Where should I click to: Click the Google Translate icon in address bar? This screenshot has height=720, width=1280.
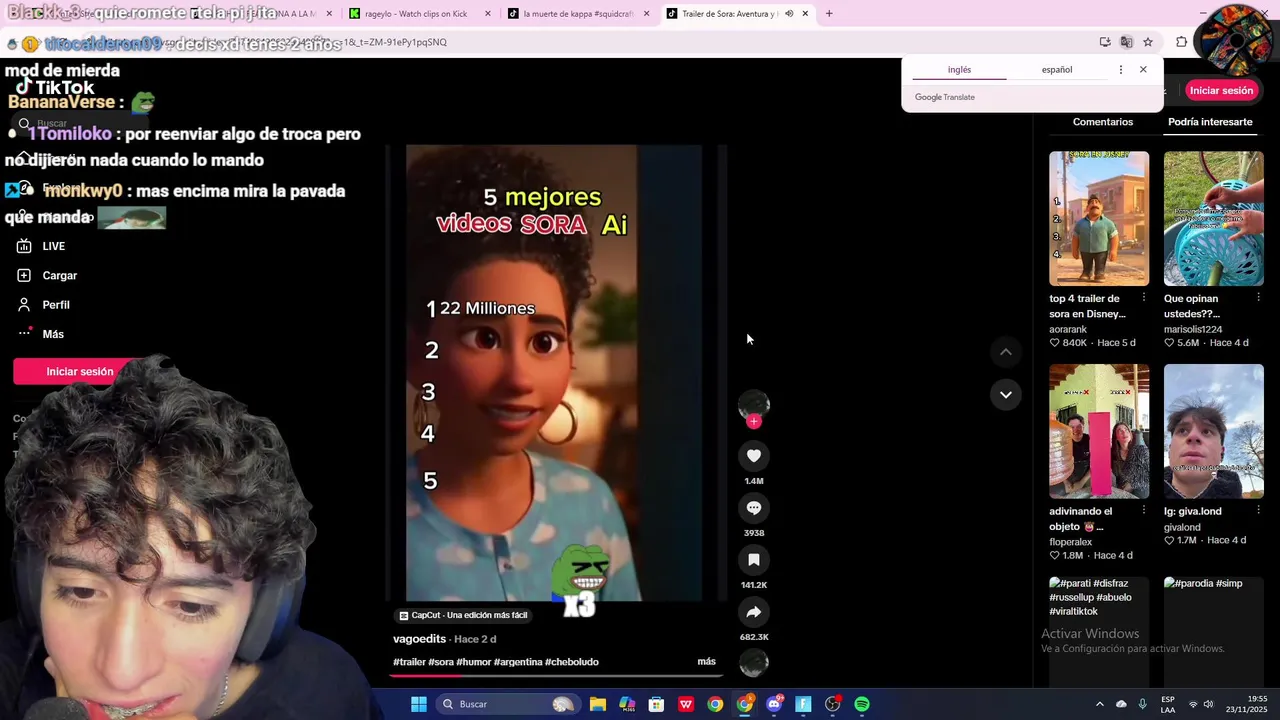coord(1126,42)
